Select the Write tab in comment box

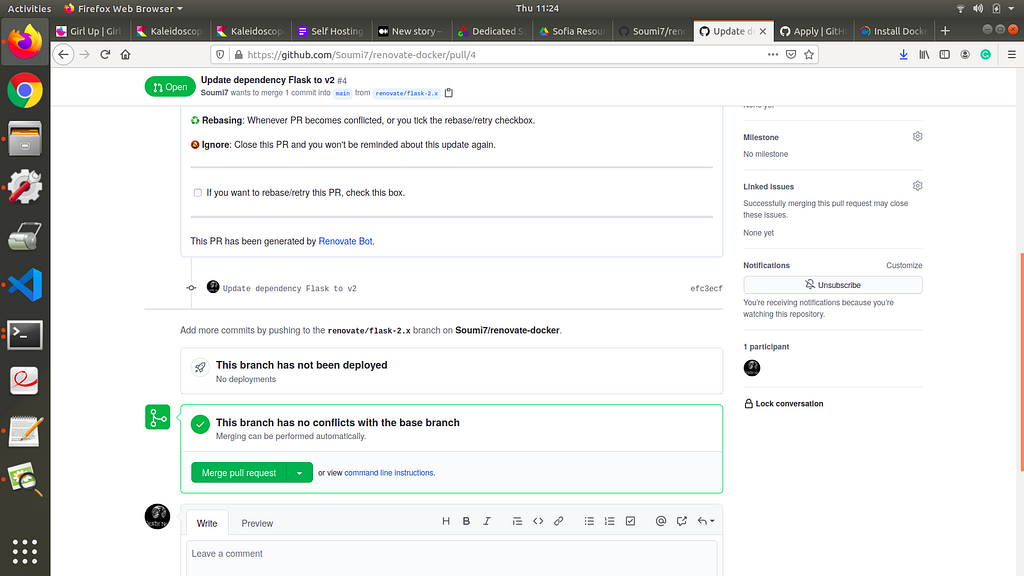tap(207, 523)
